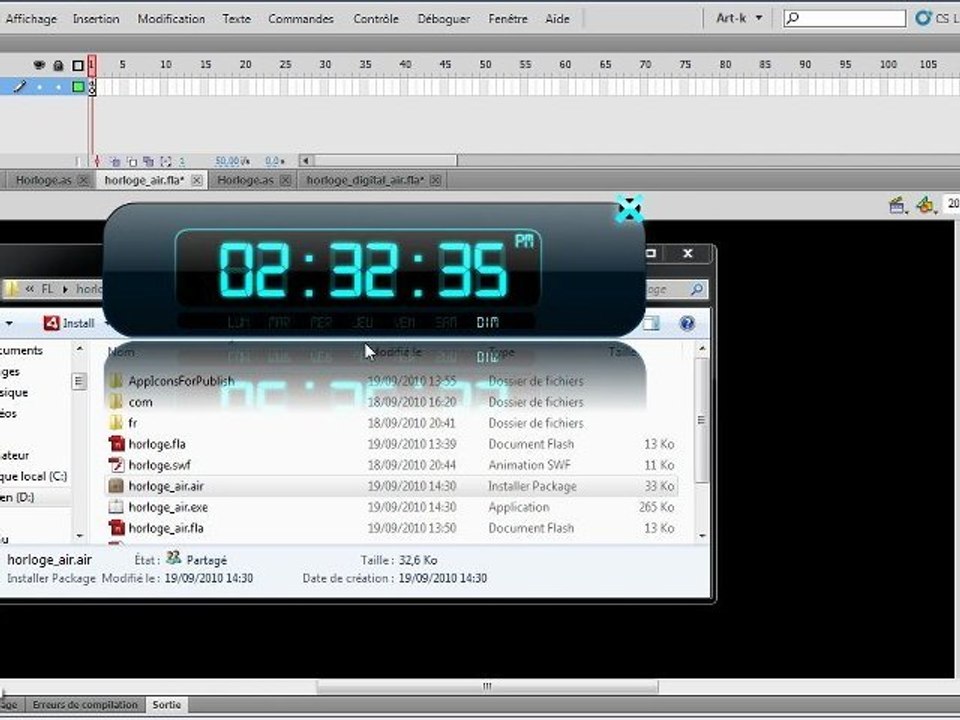Click the PM indicator on clock
Image resolution: width=960 pixels, height=720 pixels.
coord(524,241)
